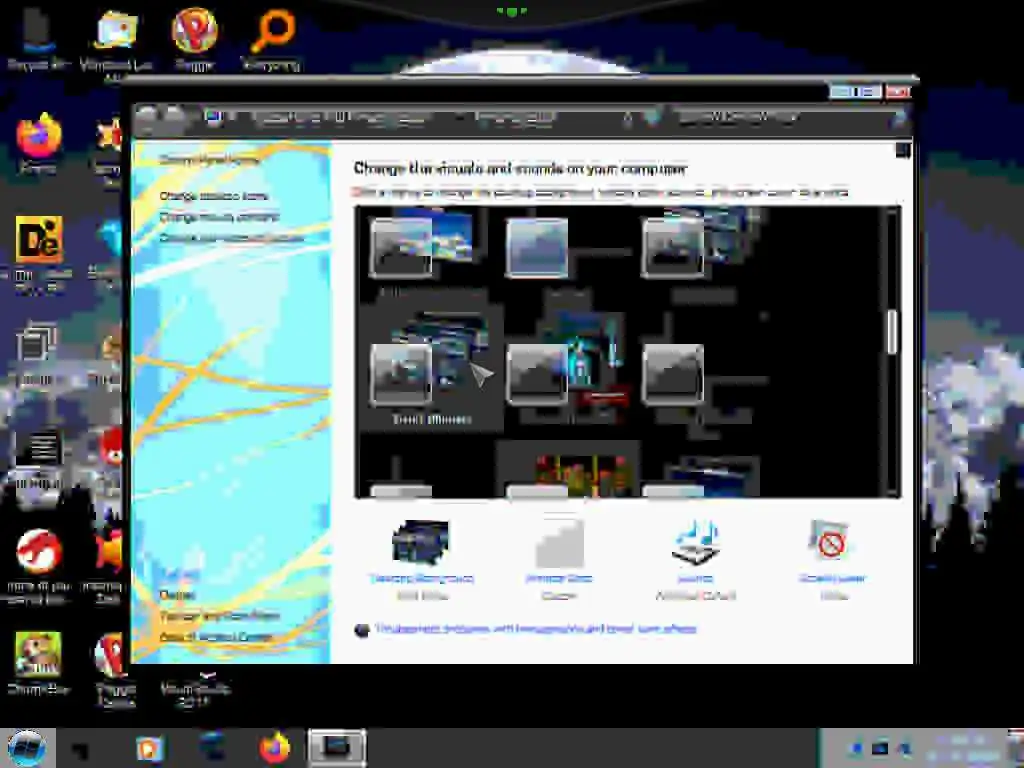Select the theme with red-orange bars artwork
Image resolution: width=1024 pixels, height=768 pixels.
pos(568,469)
